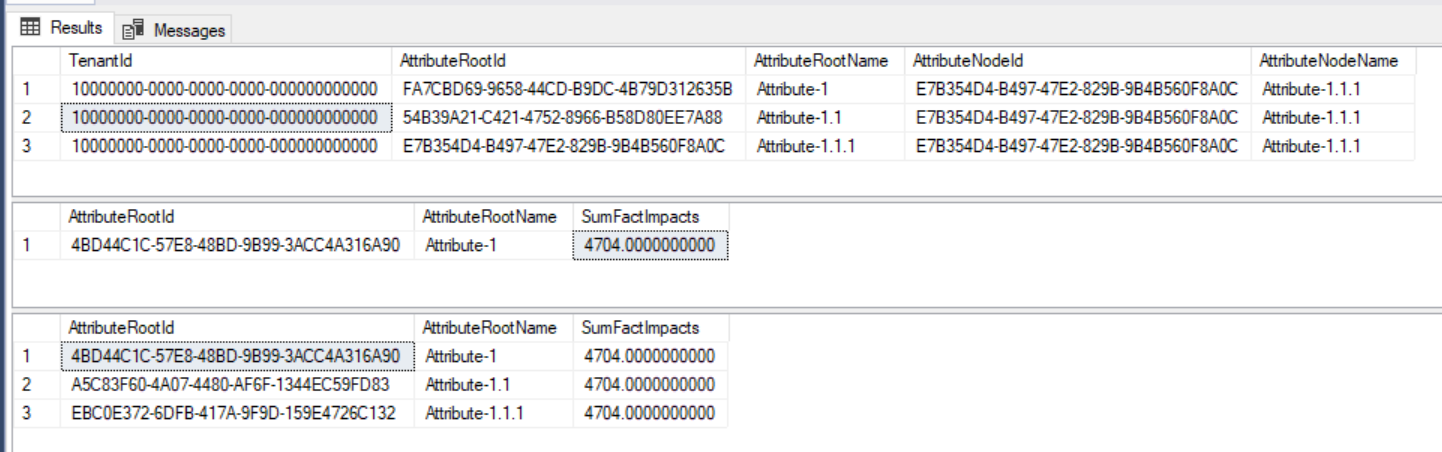The width and height of the screenshot is (1442, 452).
Task: Click the Attribute-1.1 cell in the bottom grid
Action: click(x=468, y=384)
